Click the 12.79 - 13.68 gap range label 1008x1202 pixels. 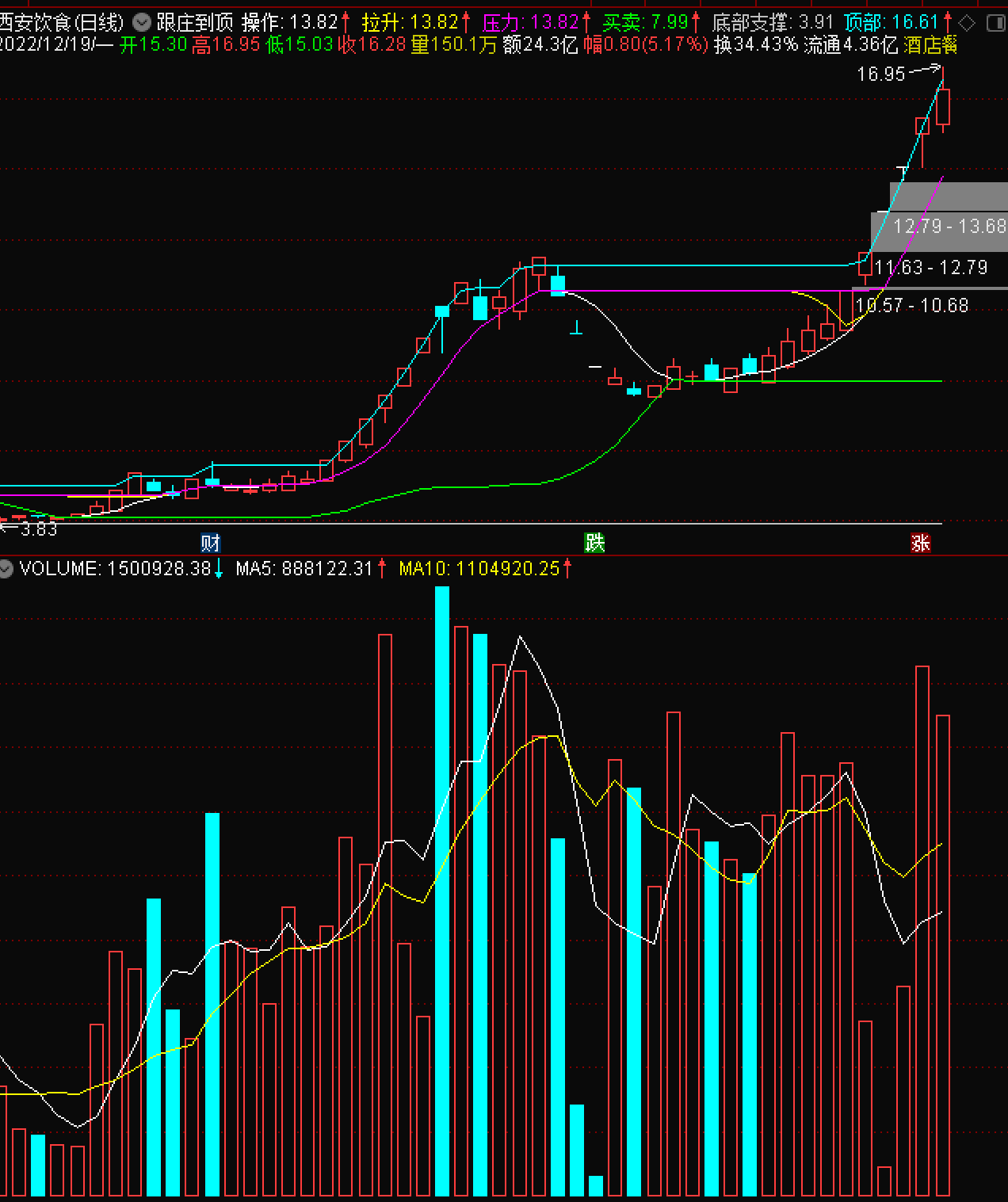point(950,227)
